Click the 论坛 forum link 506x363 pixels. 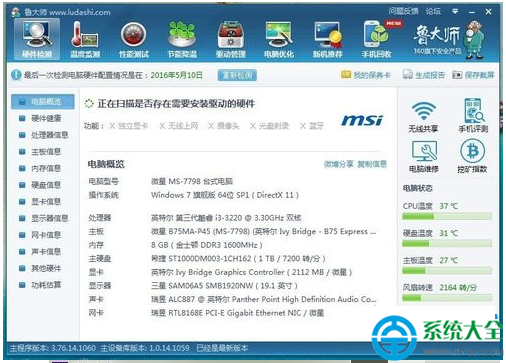[433, 11]
